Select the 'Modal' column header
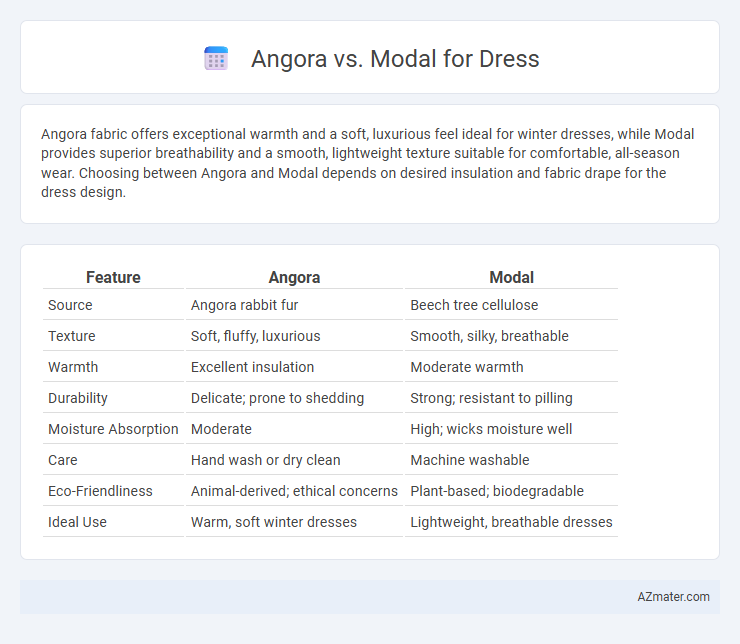The width and height of the screenshot is (740, 644). (x=512, y=277)
